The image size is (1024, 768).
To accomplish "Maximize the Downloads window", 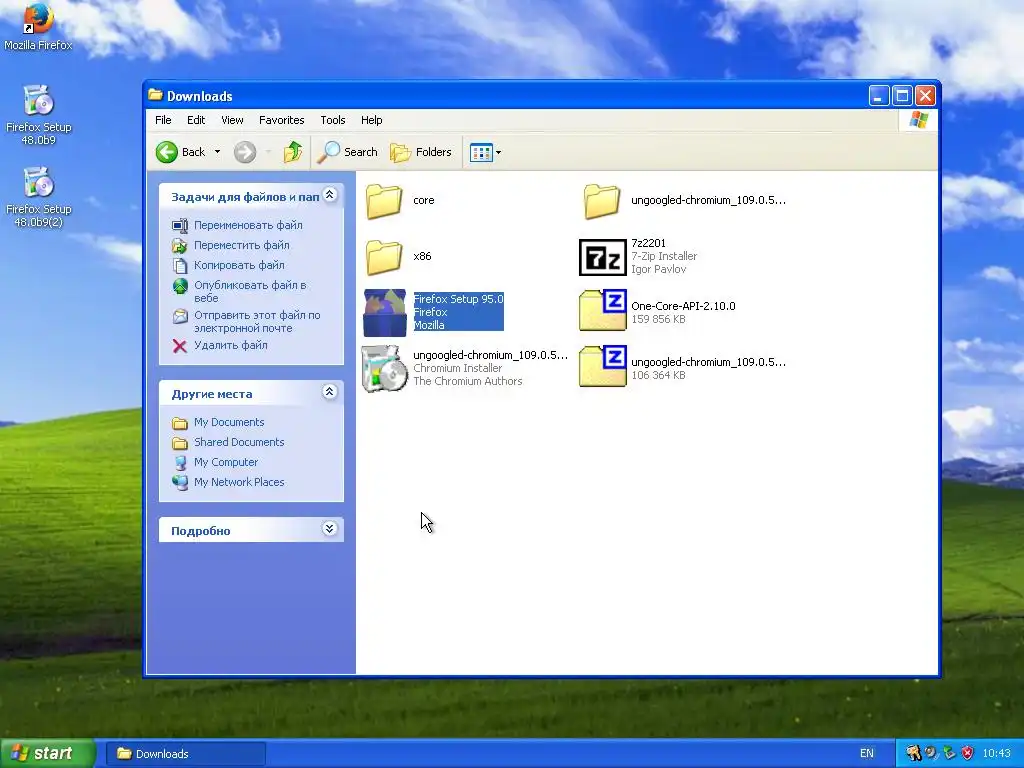I will tap(902, 96).
